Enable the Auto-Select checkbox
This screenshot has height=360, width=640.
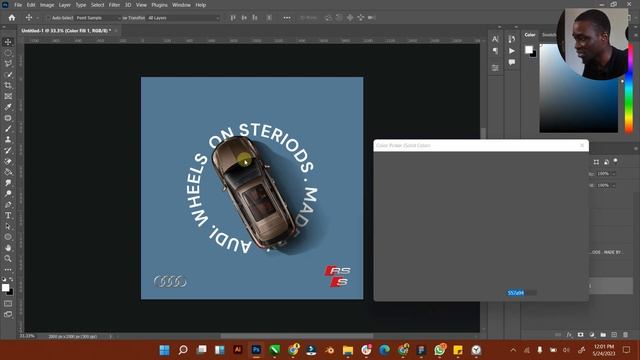point(48,18)
